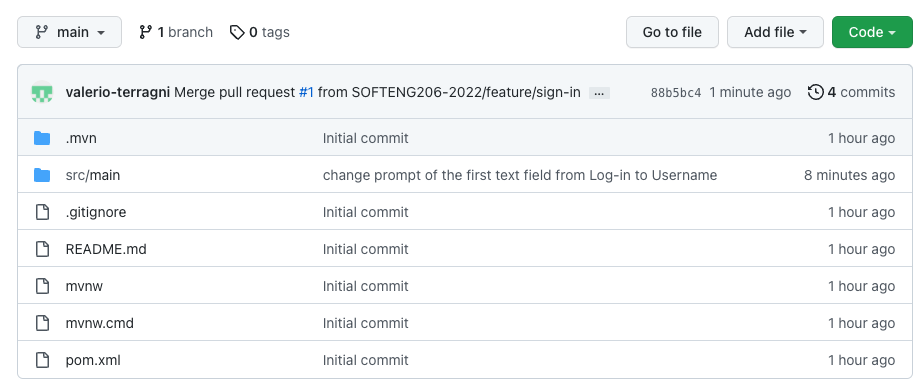
Task: Click the branch icon beside '1 branch'
Action: (145, 32)
